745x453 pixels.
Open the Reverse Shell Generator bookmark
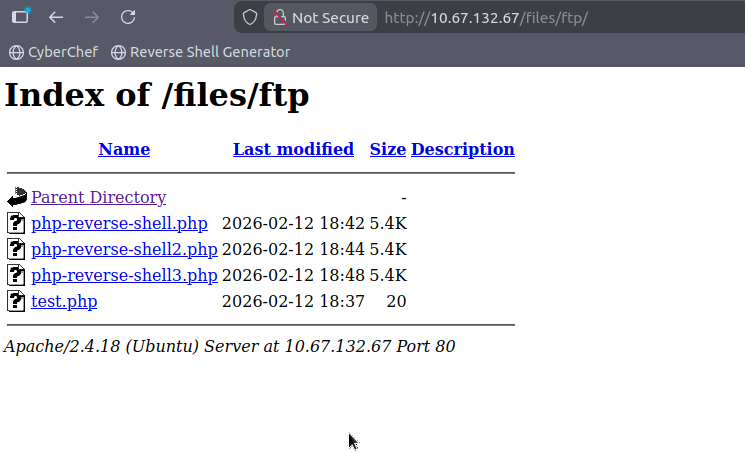(x=200, y=52)
